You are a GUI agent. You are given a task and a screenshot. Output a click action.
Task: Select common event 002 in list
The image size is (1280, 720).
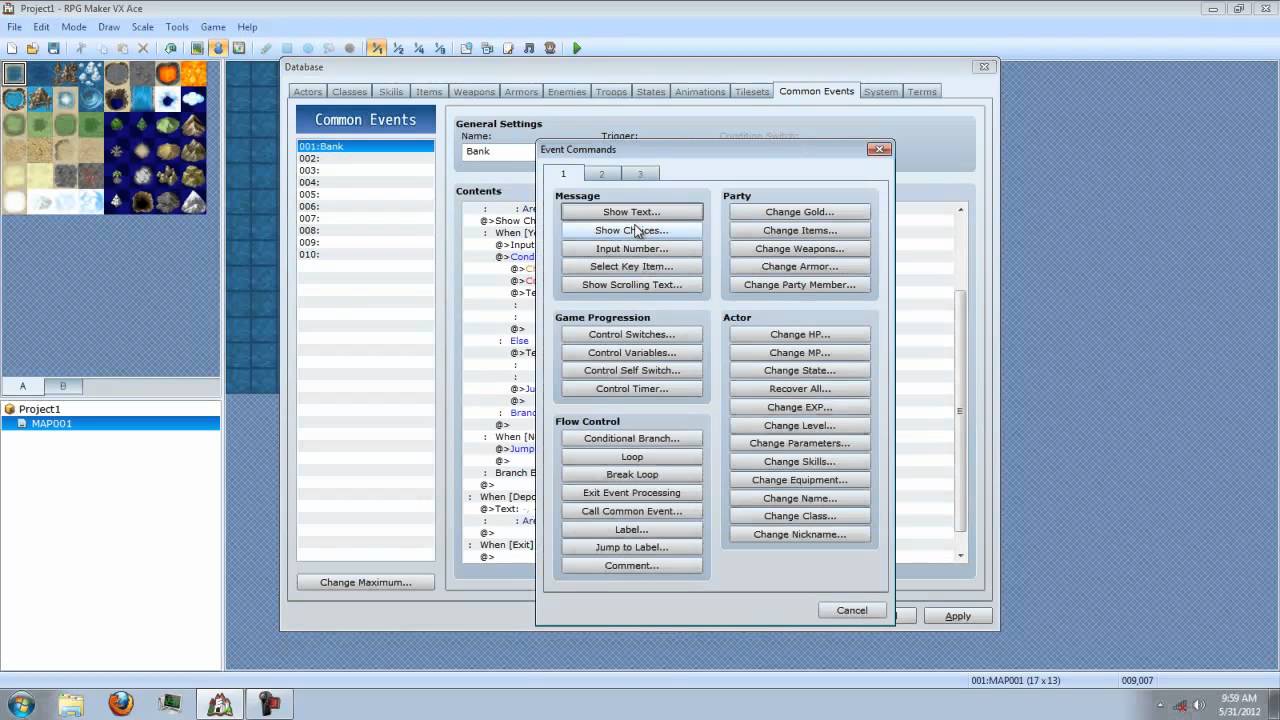(x=366, y=158)
